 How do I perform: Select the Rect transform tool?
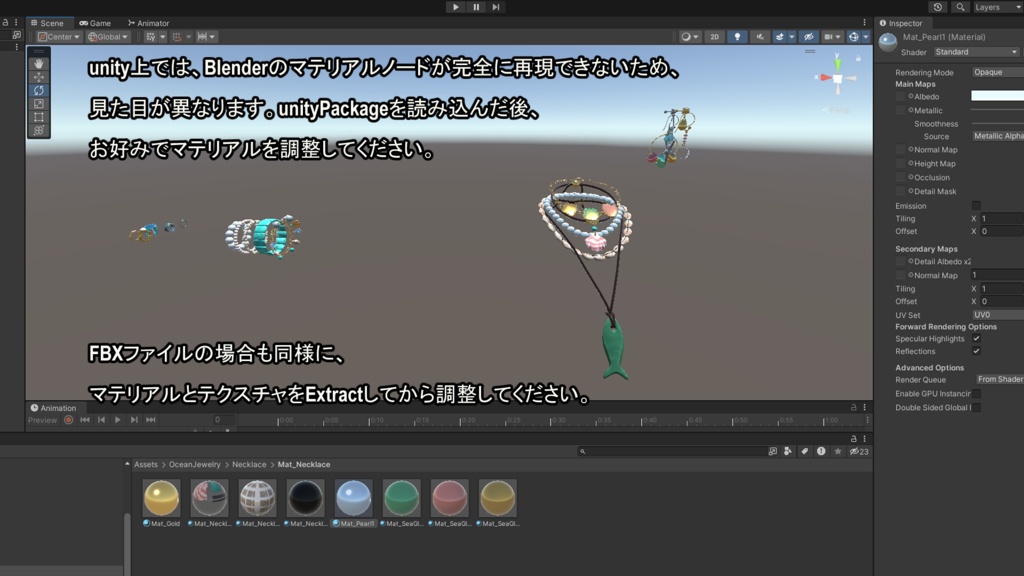click(39, 118)
